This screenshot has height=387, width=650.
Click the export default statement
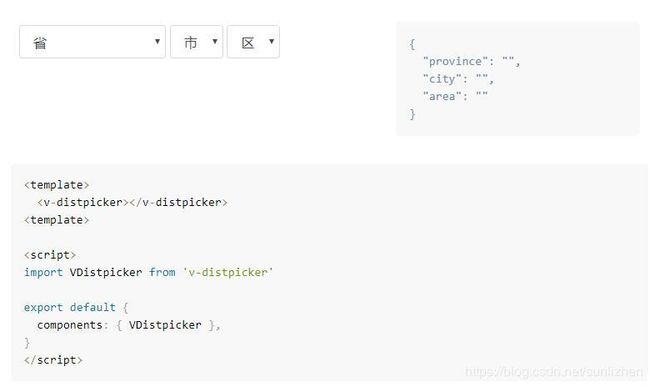tap(70, 307)
